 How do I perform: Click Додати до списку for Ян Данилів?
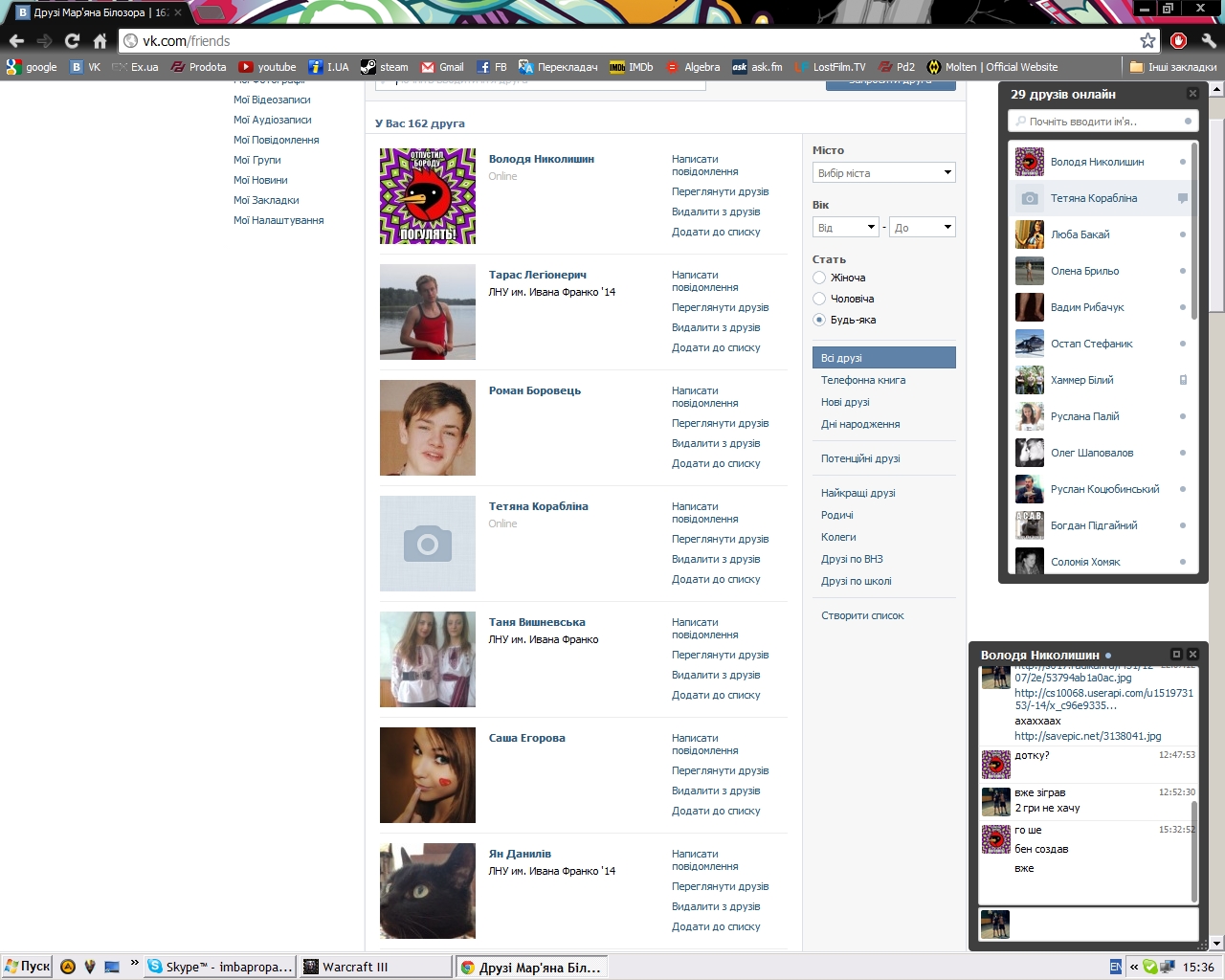(716, 926)
